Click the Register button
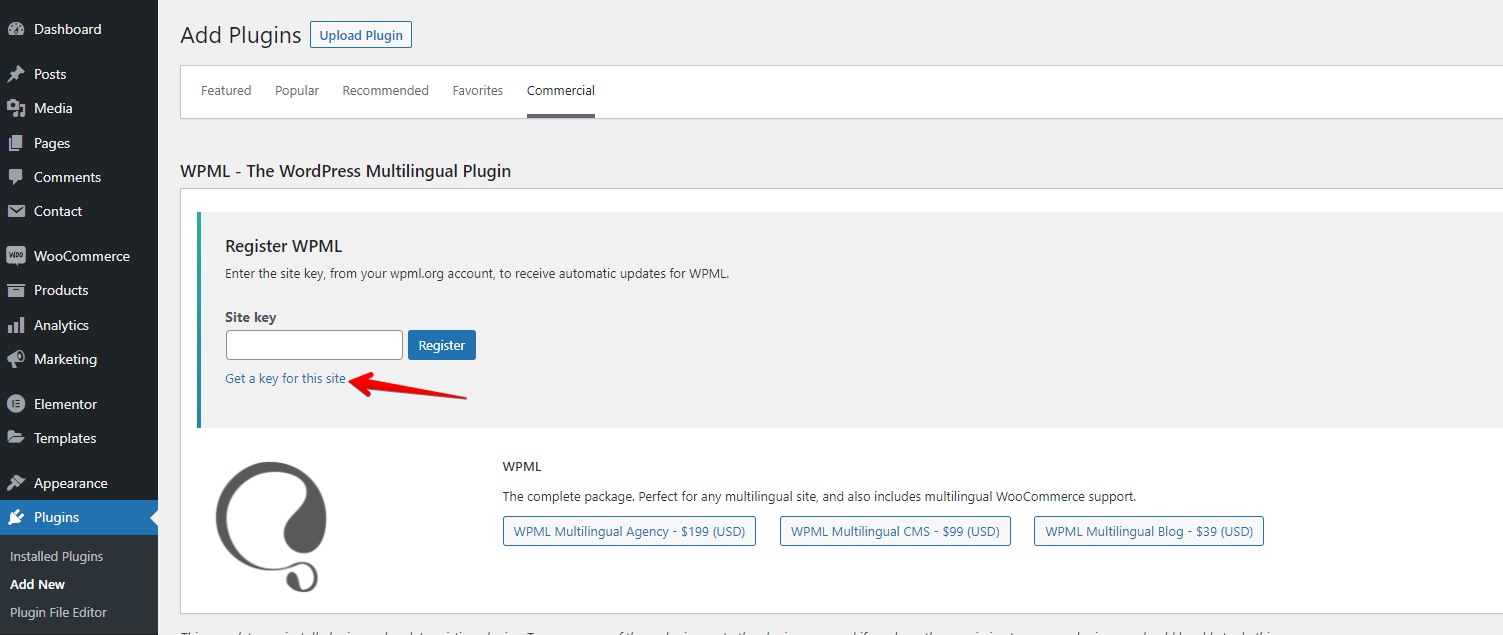 tap(442, 345)
